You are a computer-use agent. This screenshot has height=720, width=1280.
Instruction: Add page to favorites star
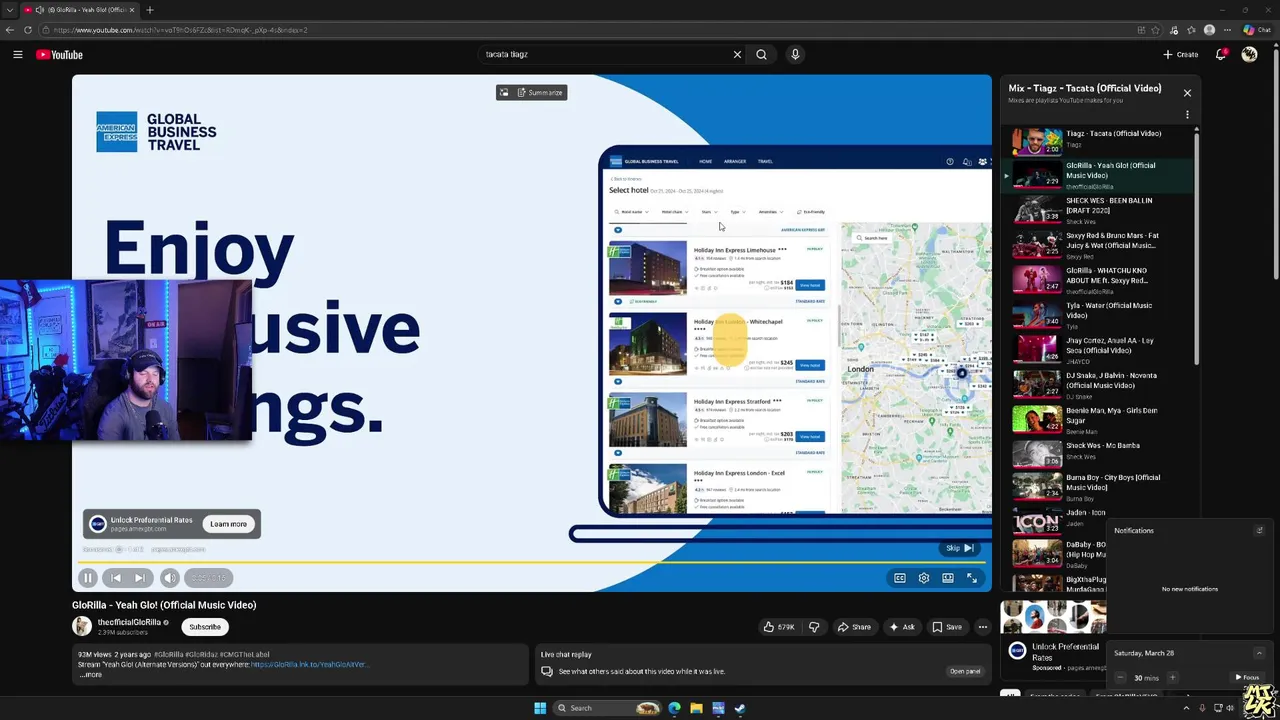pyautogui.click(x=1156, y=30)
